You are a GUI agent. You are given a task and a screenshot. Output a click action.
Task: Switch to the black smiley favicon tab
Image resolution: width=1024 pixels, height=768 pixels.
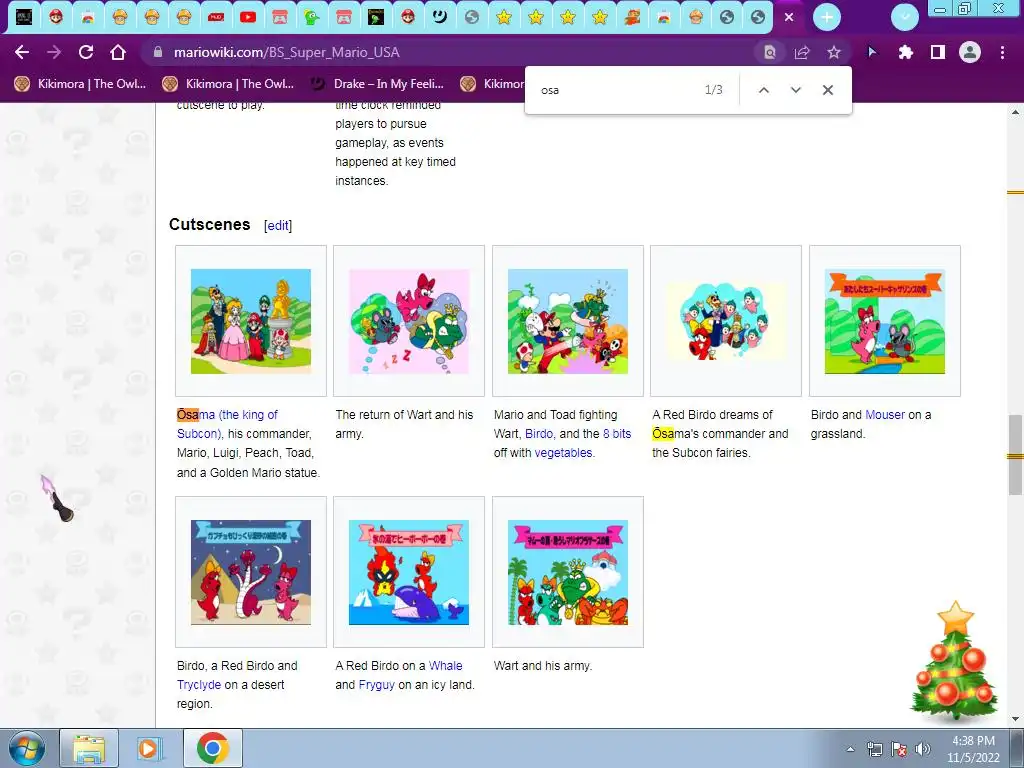pyautogui.click(x=440, y=18)
